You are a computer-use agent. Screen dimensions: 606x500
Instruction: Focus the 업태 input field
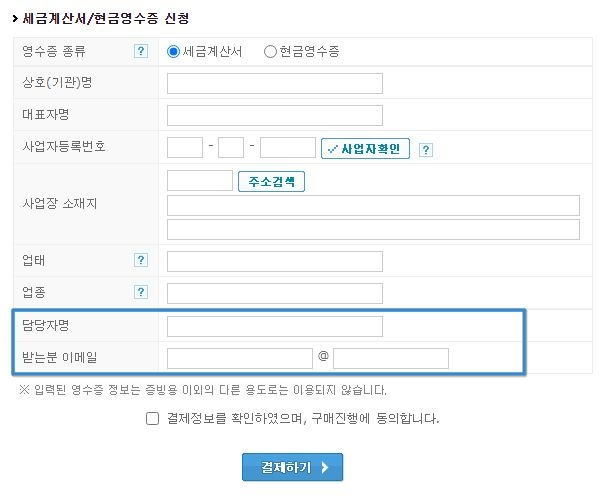275,262
